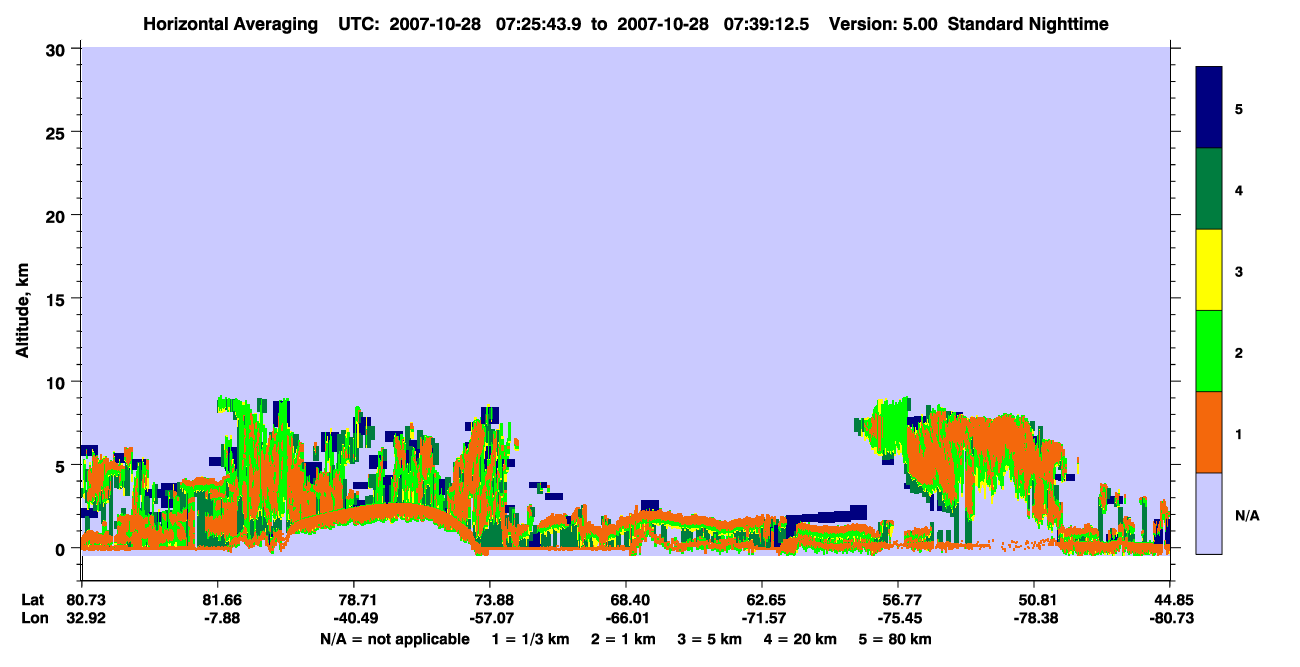Click latitude value 80.73

(85, 600)
